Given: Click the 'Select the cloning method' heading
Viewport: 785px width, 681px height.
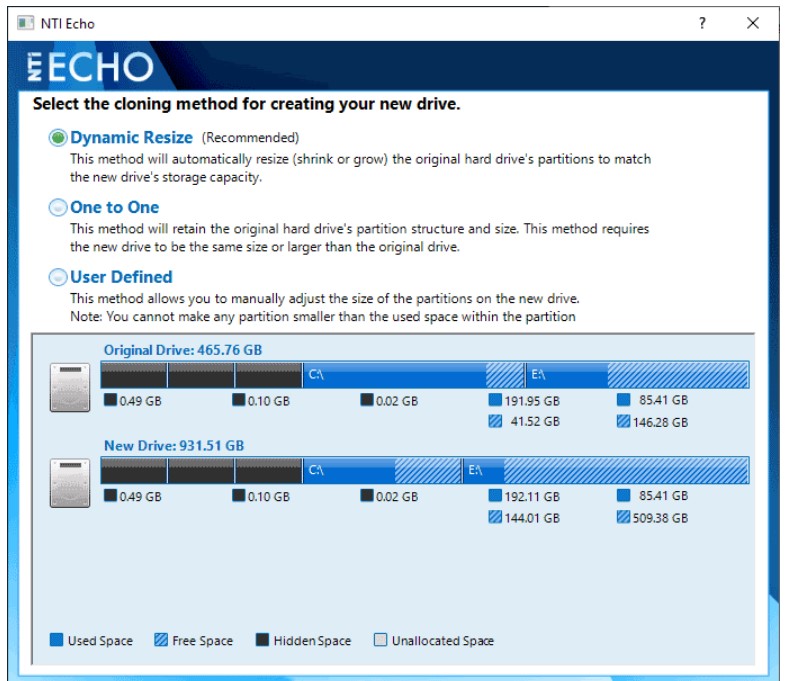Looking at the screenshot, I should tap(246, 104).
